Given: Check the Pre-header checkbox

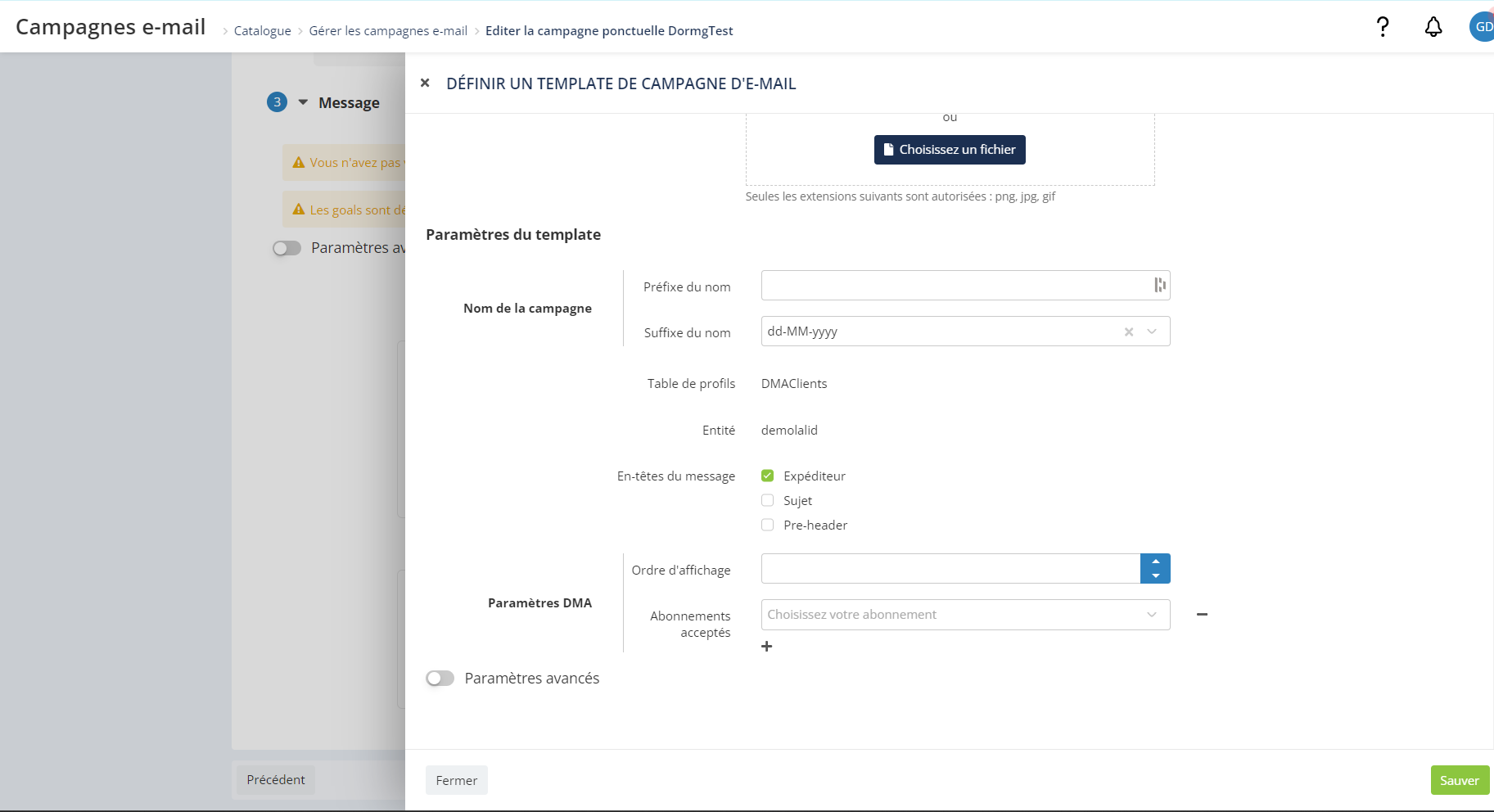Looking at the screenshot, I should click(767, 525).
